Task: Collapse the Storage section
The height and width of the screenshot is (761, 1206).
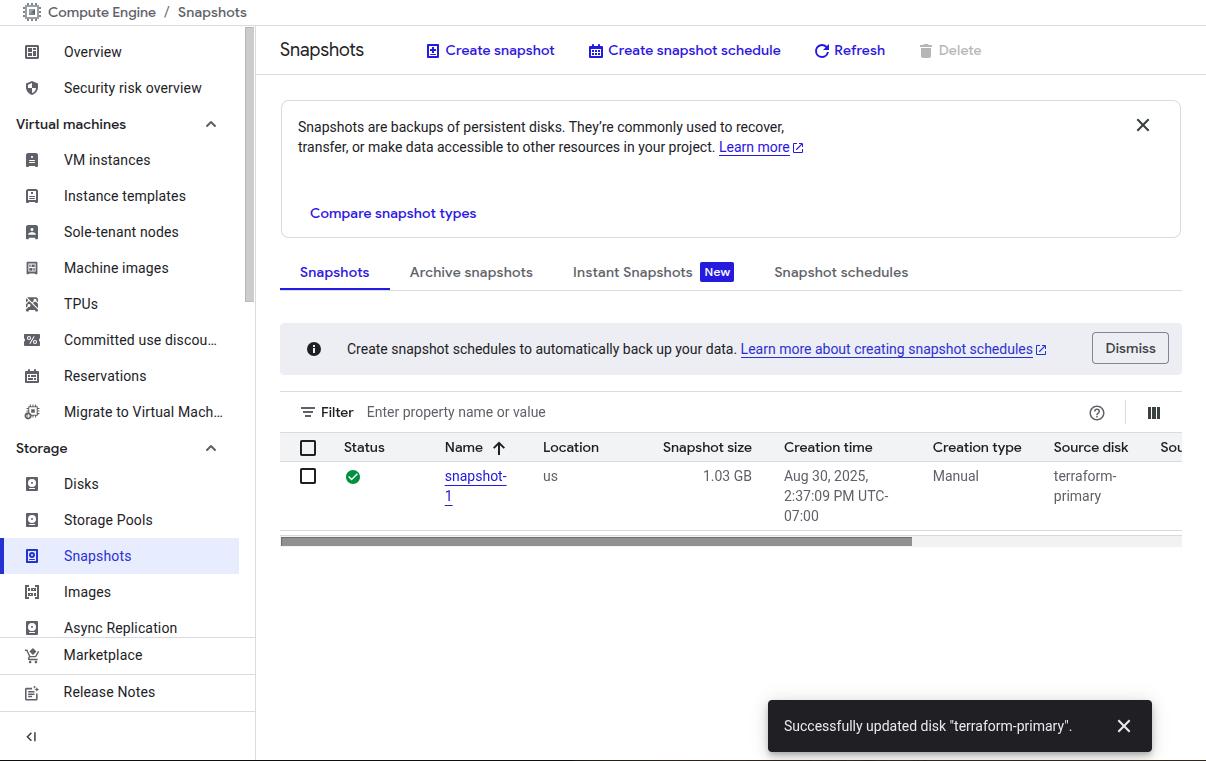Action: pyautogui.click(x=211, y=448)
